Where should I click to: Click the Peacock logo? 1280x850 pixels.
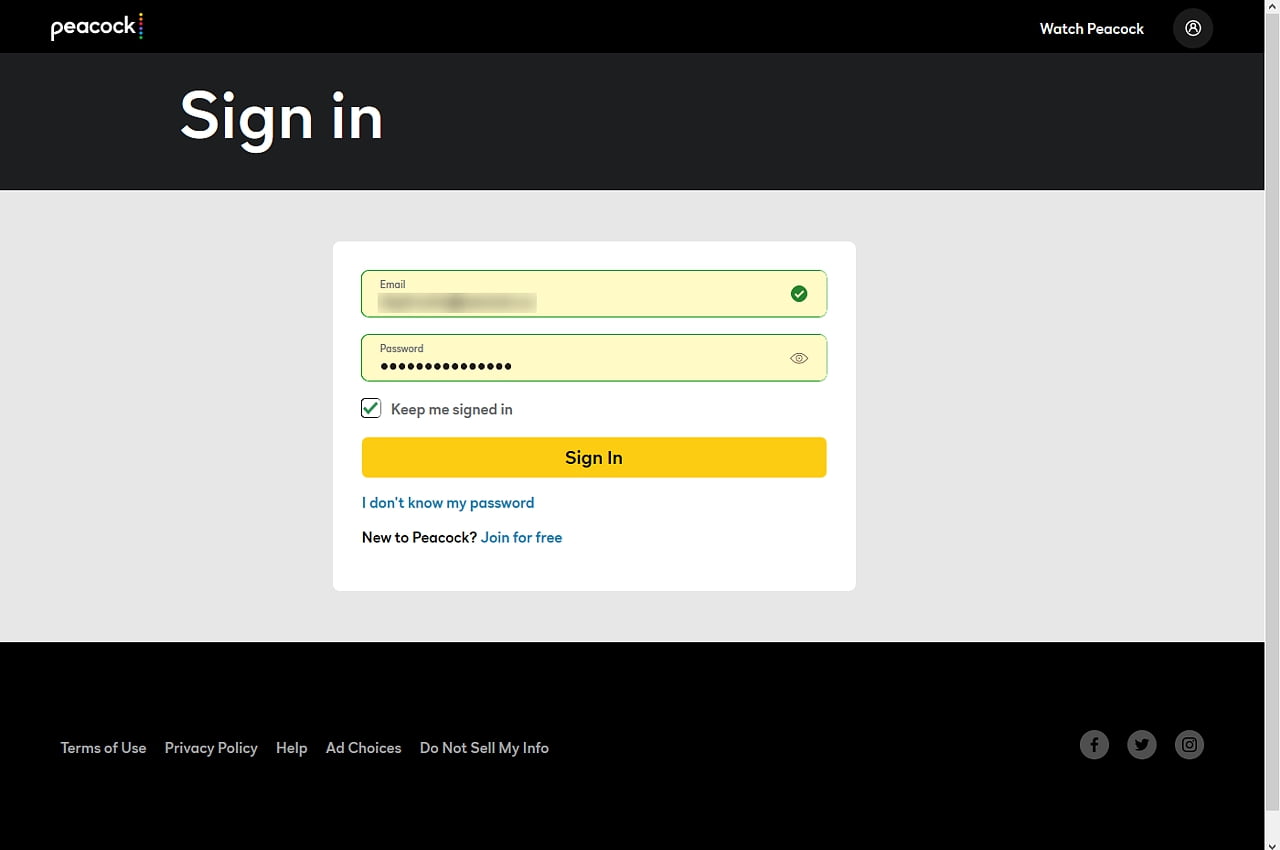pyautogui.click(x=97, y=27)
